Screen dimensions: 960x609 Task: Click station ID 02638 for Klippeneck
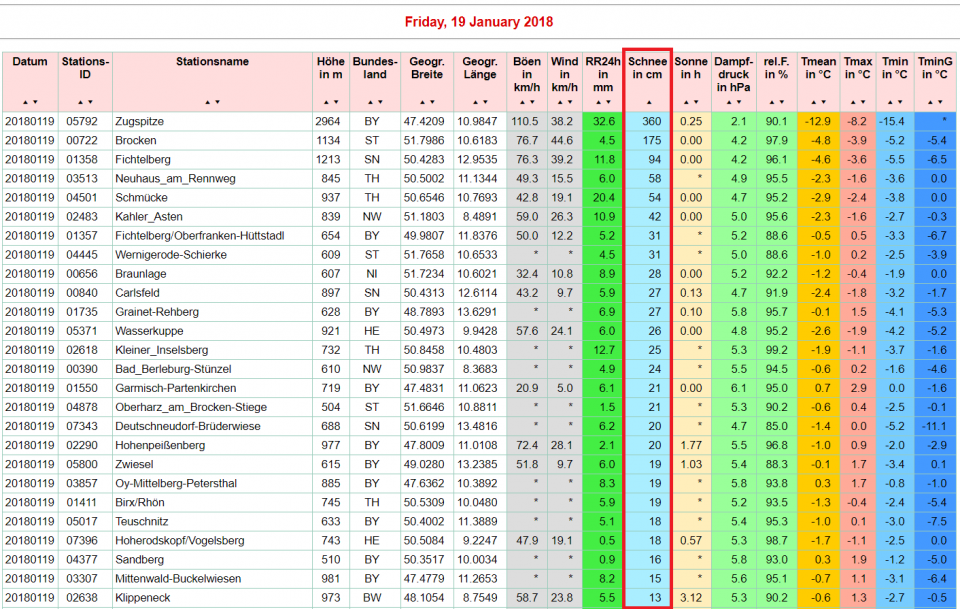pyautogui.click(x=82, y=597)
